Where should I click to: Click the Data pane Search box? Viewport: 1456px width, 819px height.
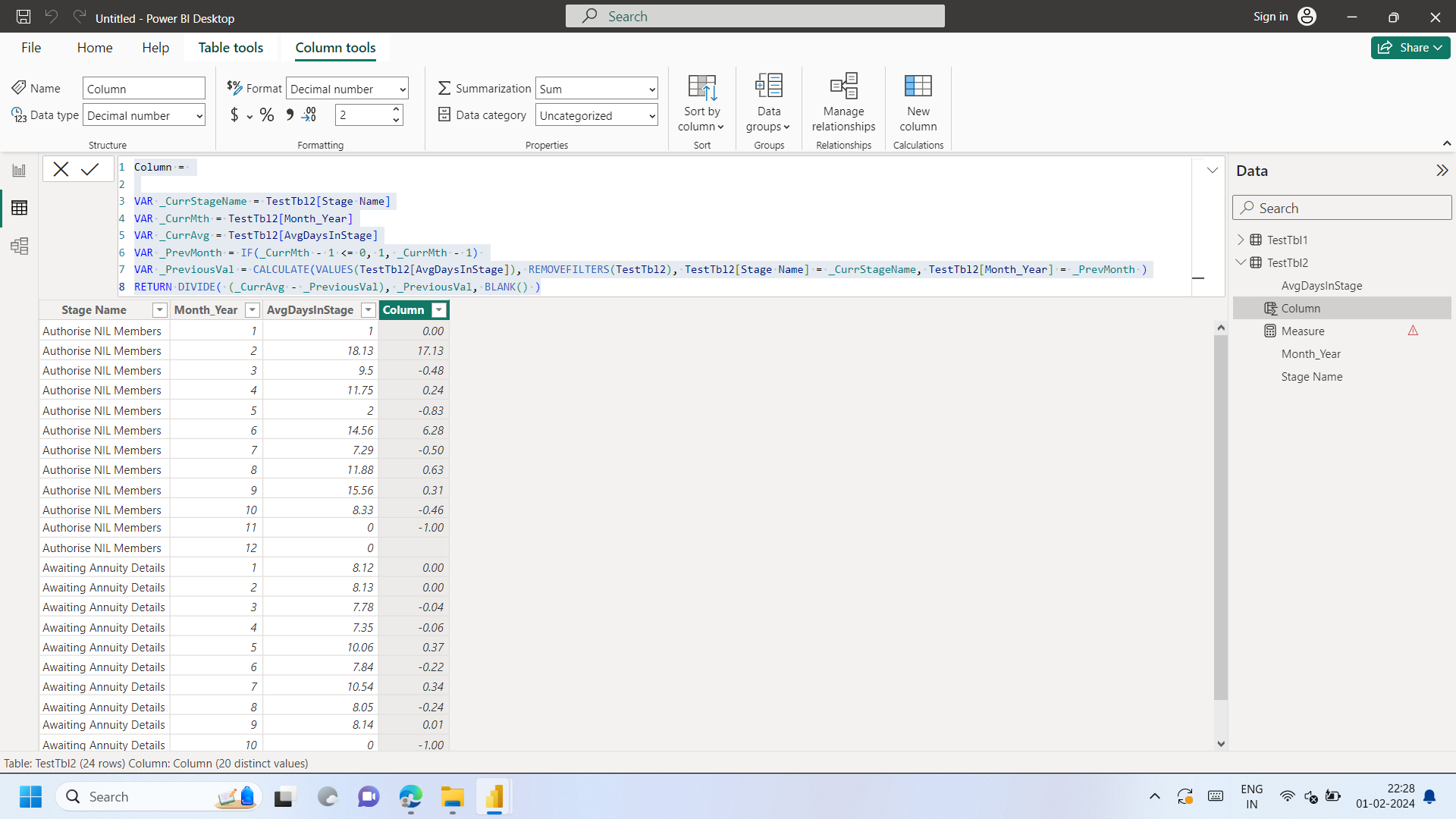tap(1342, 208)
